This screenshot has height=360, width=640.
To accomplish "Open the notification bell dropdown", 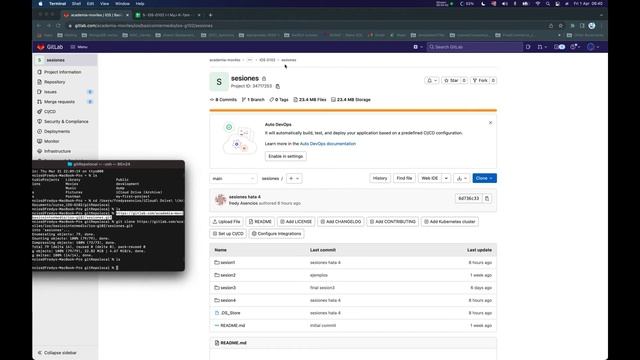I will [432, 81].
